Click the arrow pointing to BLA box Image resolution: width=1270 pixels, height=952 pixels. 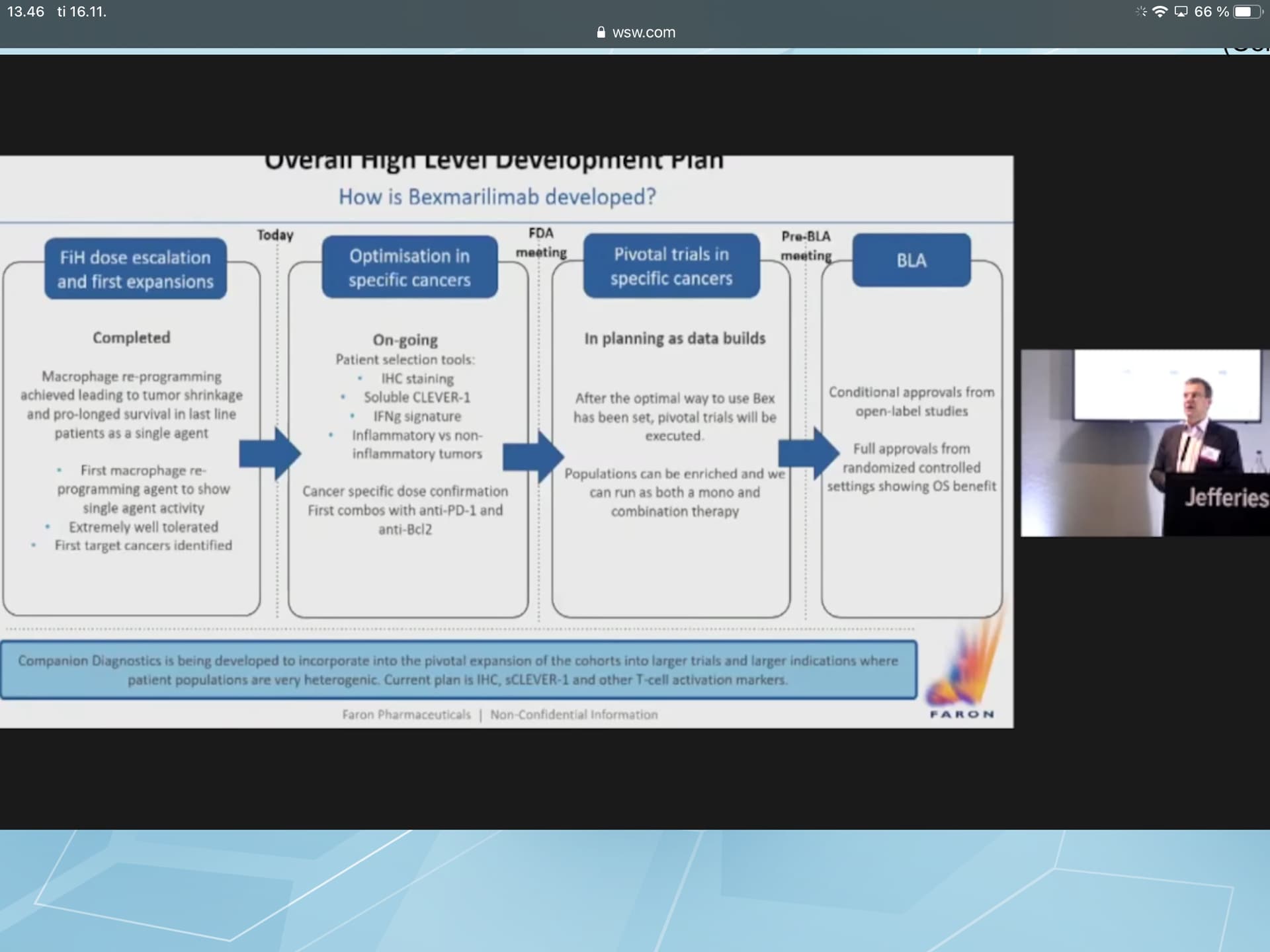tap(808, 454)
